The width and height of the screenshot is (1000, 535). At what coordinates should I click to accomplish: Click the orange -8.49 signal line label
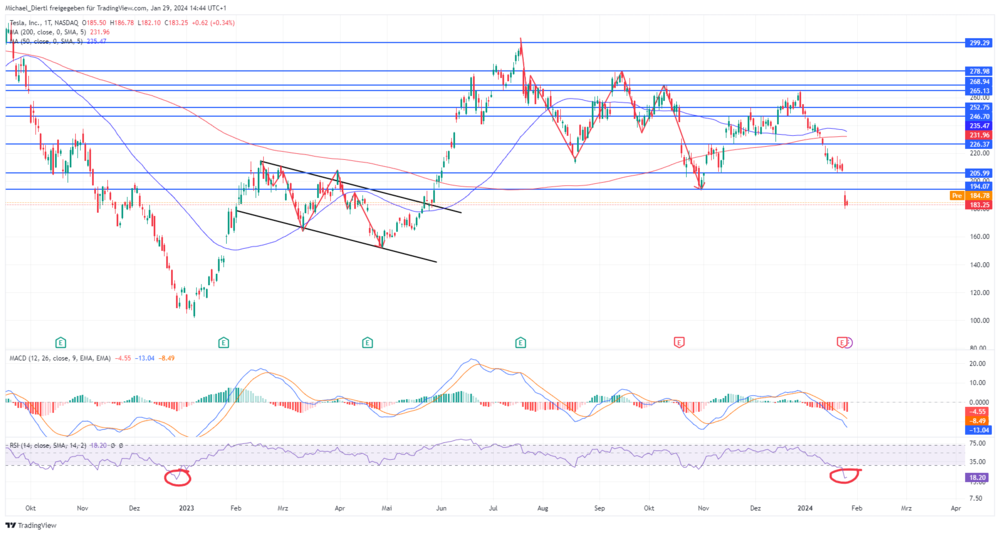point(978,421)
